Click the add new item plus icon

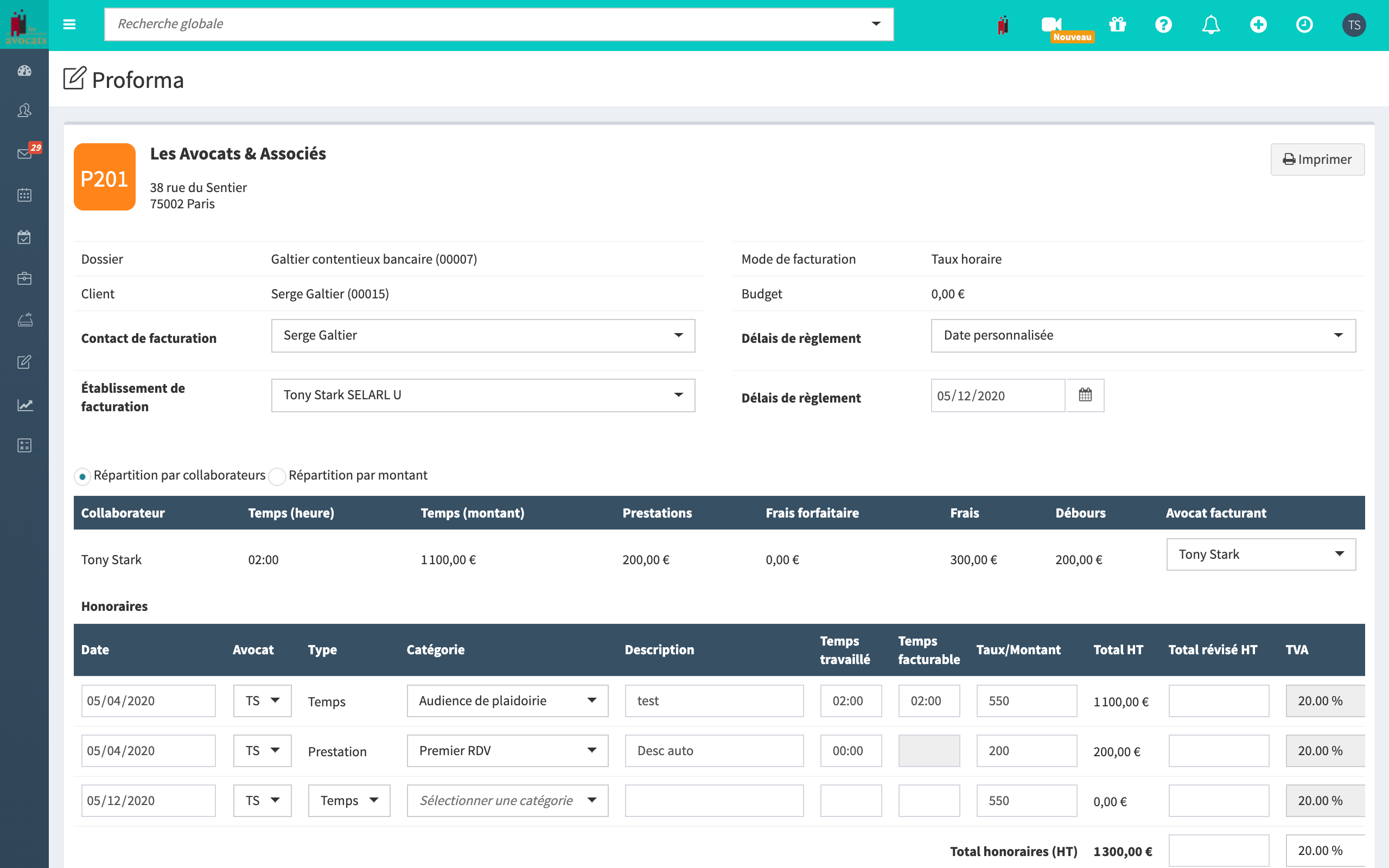pos(1258,25)
